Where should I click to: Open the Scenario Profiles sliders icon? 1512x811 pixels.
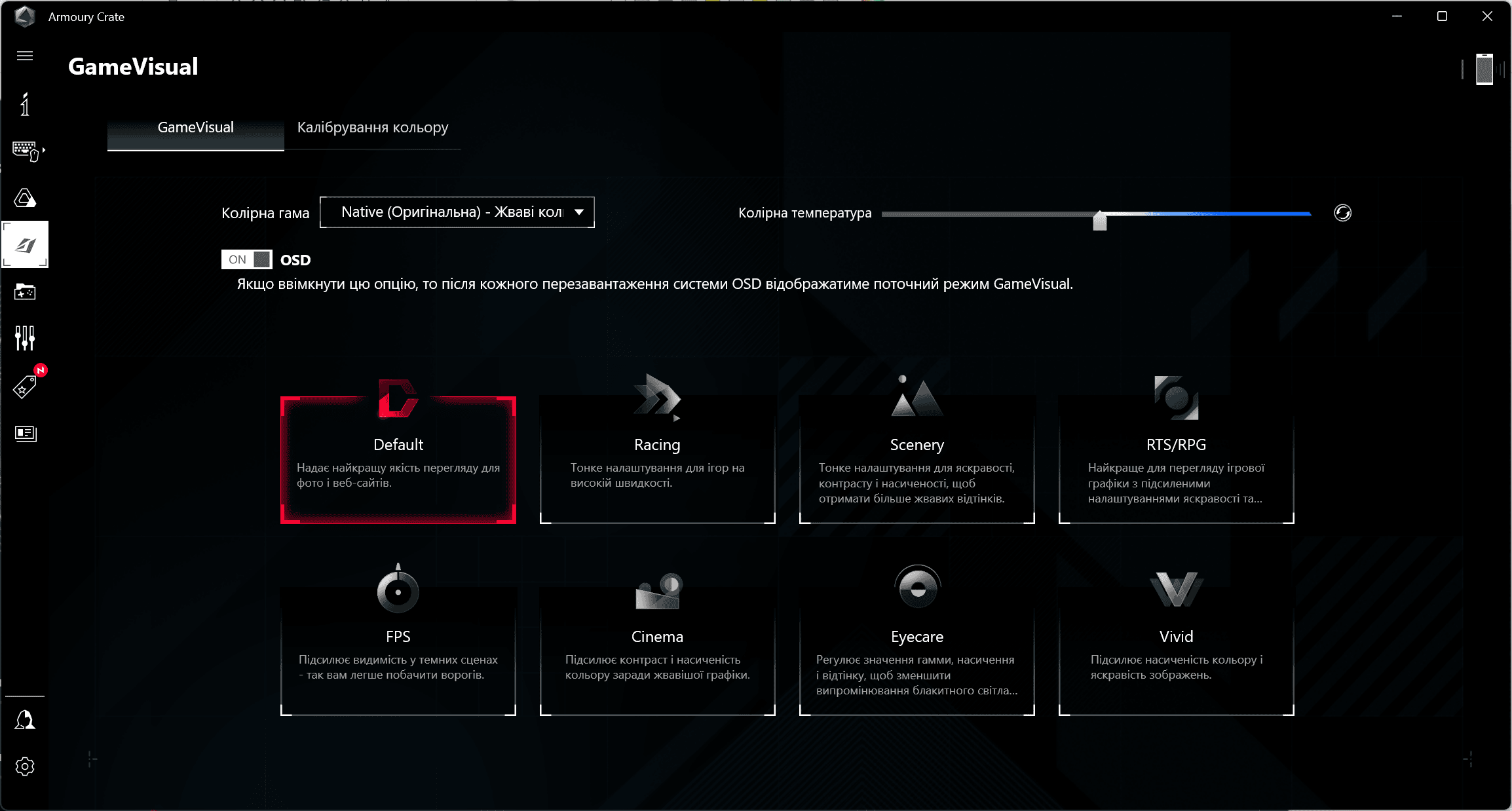coord(25,338)
